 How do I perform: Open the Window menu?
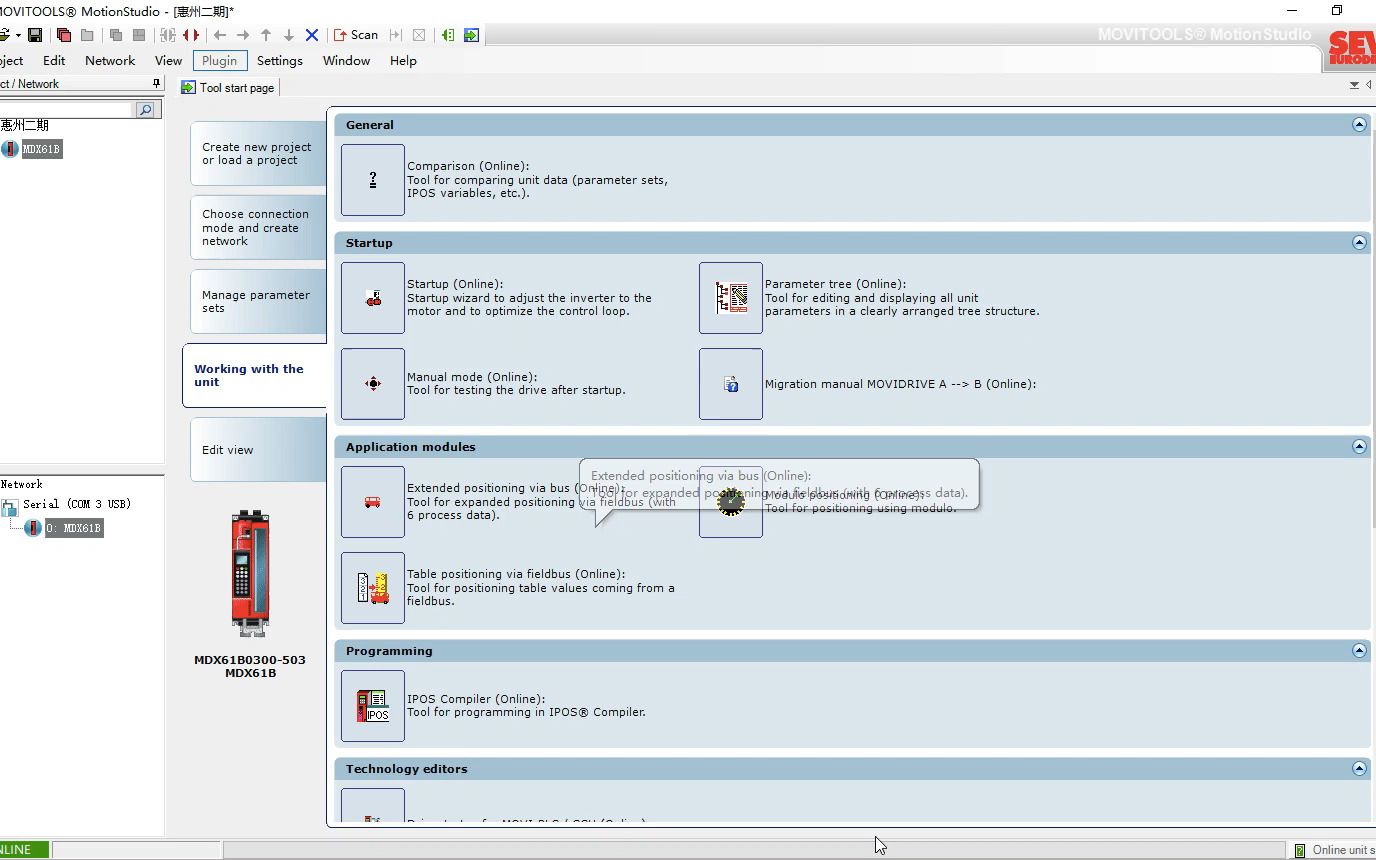(x=346, y=61)
